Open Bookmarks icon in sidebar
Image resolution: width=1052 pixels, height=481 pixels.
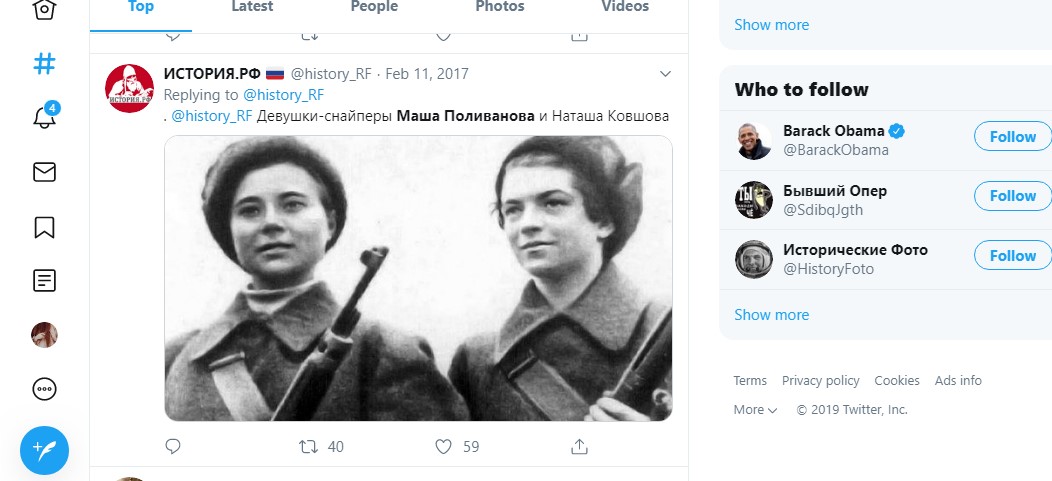tap(44, 227)
